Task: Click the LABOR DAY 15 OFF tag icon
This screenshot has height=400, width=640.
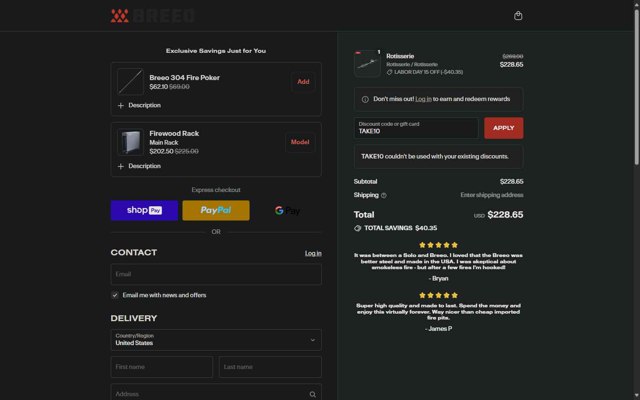Action: coord(389,72)
